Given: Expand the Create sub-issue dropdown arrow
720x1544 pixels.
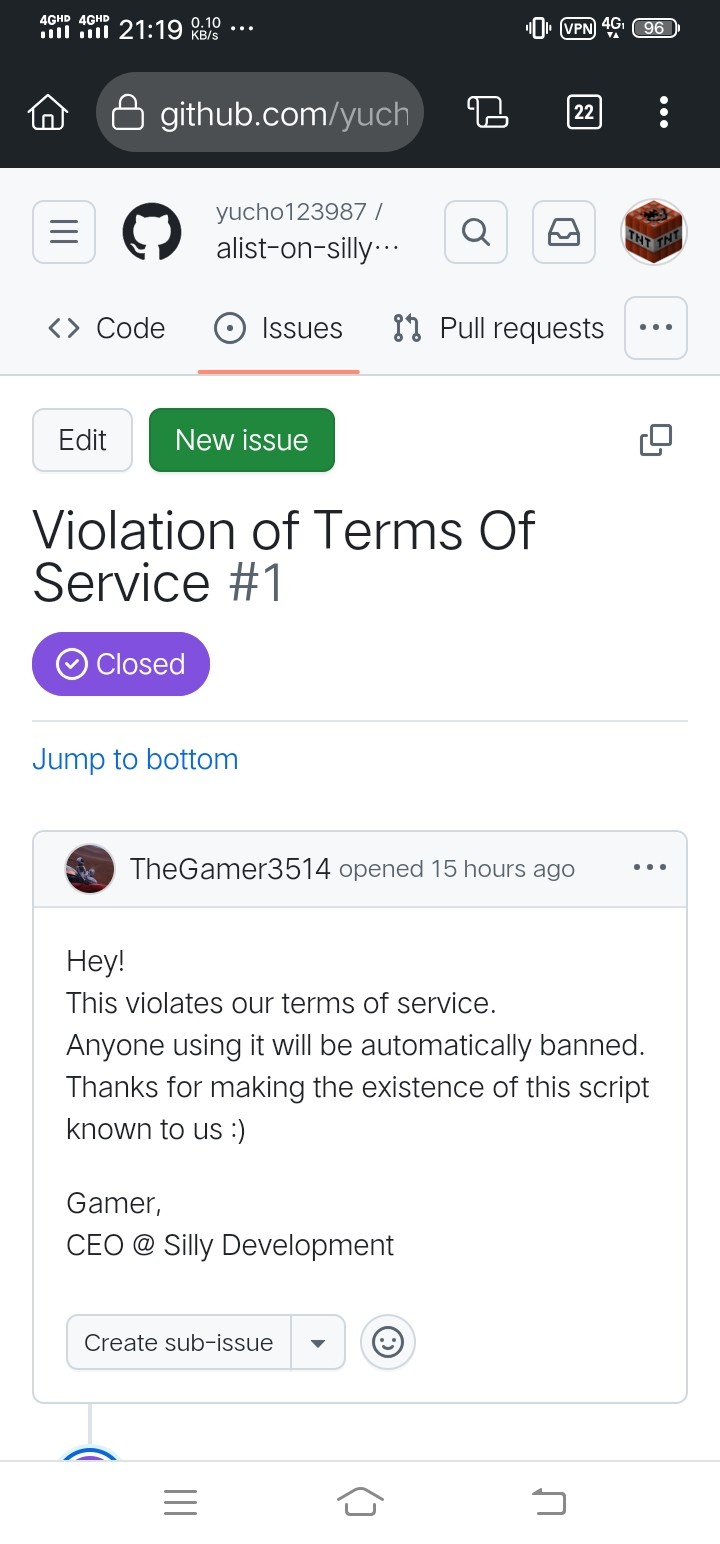Looking at the screenshot, I should tap(318, 1342).
